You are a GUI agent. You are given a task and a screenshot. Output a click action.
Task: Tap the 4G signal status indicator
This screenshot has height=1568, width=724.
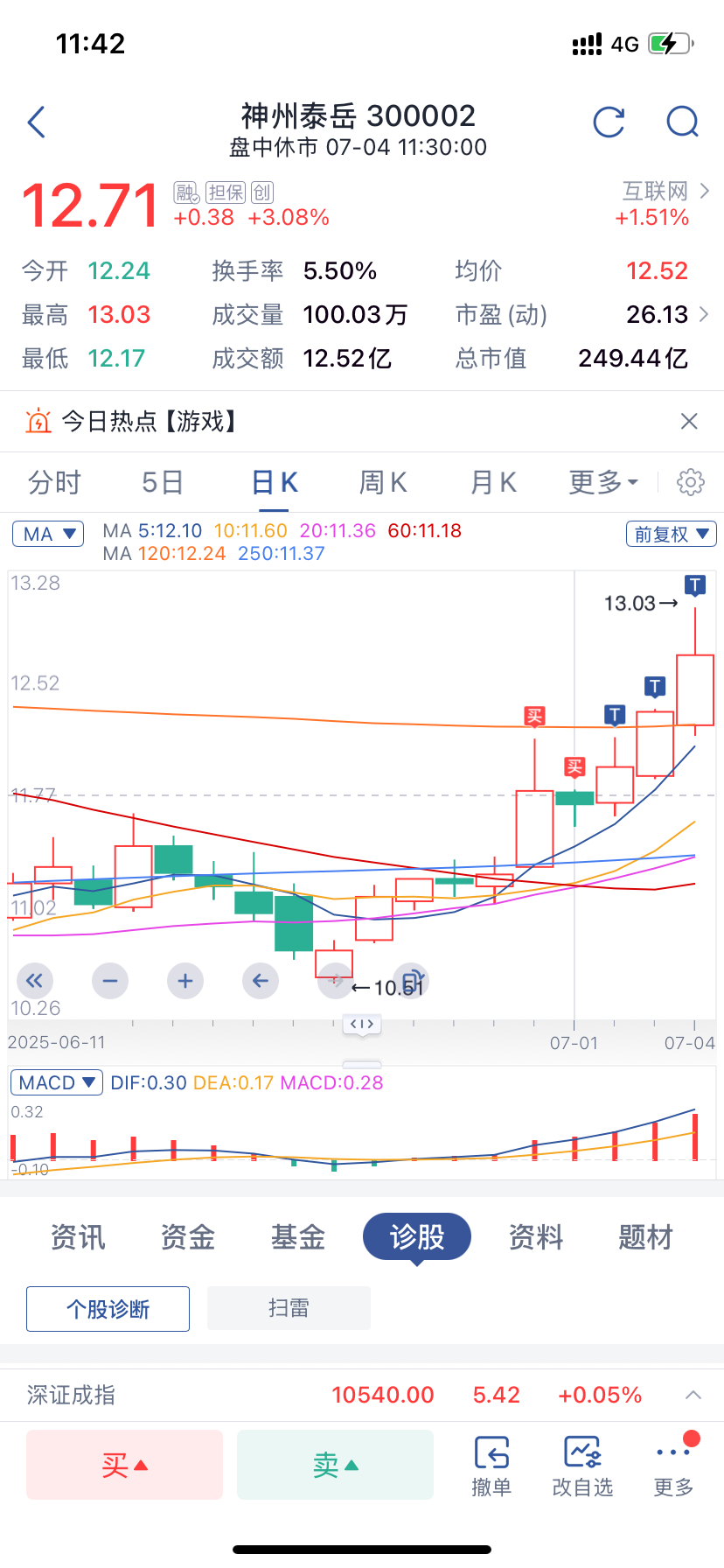pyautogui.click(x=625, y=44)
